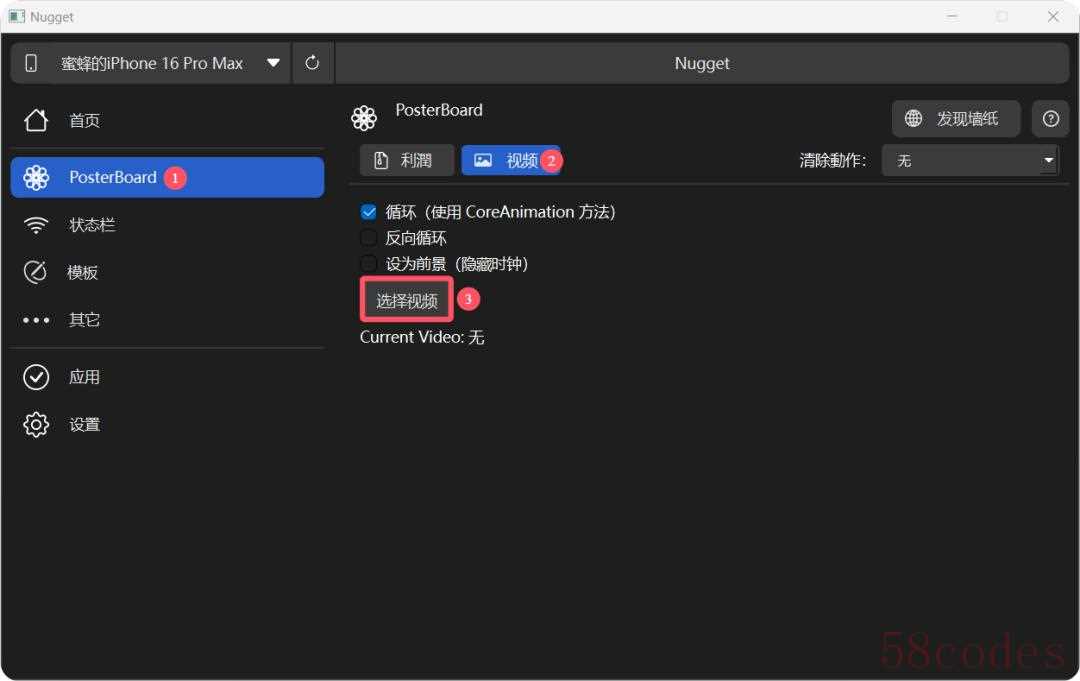Screen dimensions: 1080x681
Task: Uncheck the 循环 CoreAnimation checkbox
Action: coord(369,212)
